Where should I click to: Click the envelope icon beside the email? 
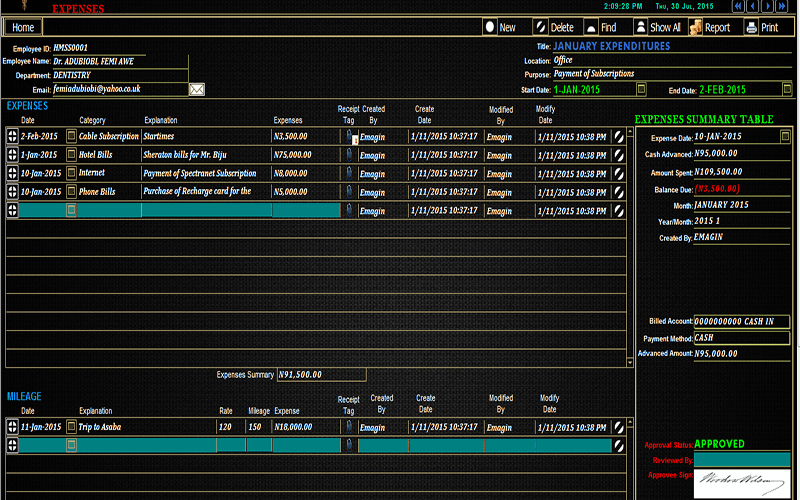pyautogui.click(x=197, y=90)
